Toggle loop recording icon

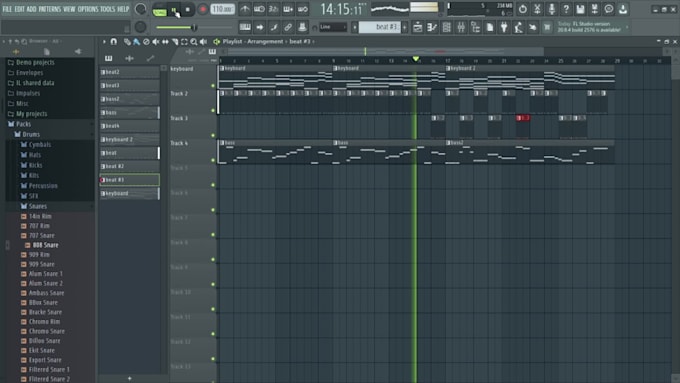coord(302,9)
